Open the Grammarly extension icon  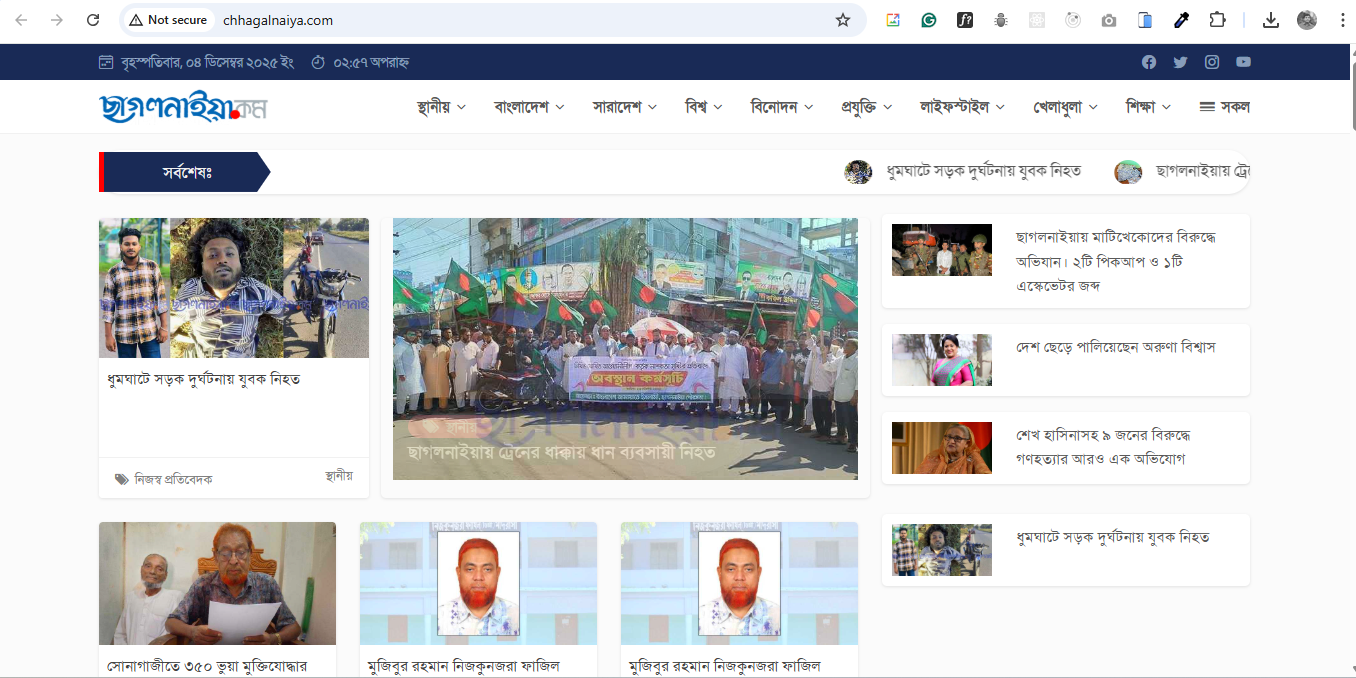(x=929, y=19)
